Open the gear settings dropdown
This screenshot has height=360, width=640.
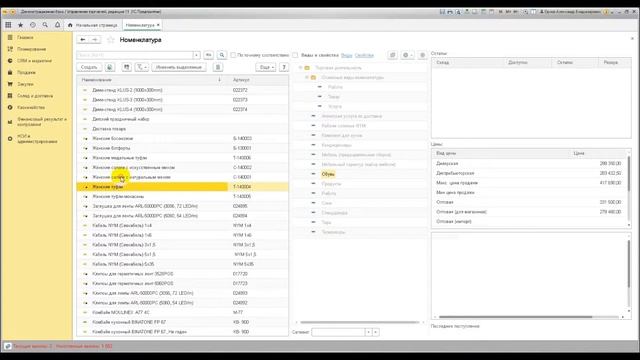pos(407,55)
